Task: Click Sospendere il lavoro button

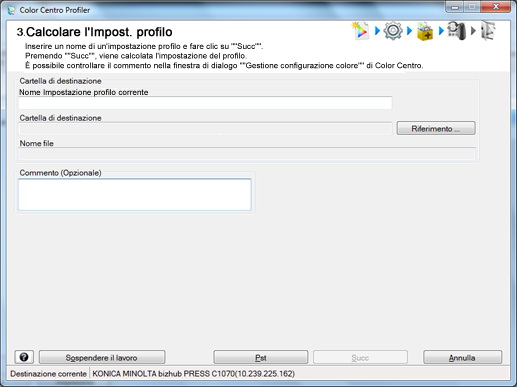Action: (x=102, y=358)
